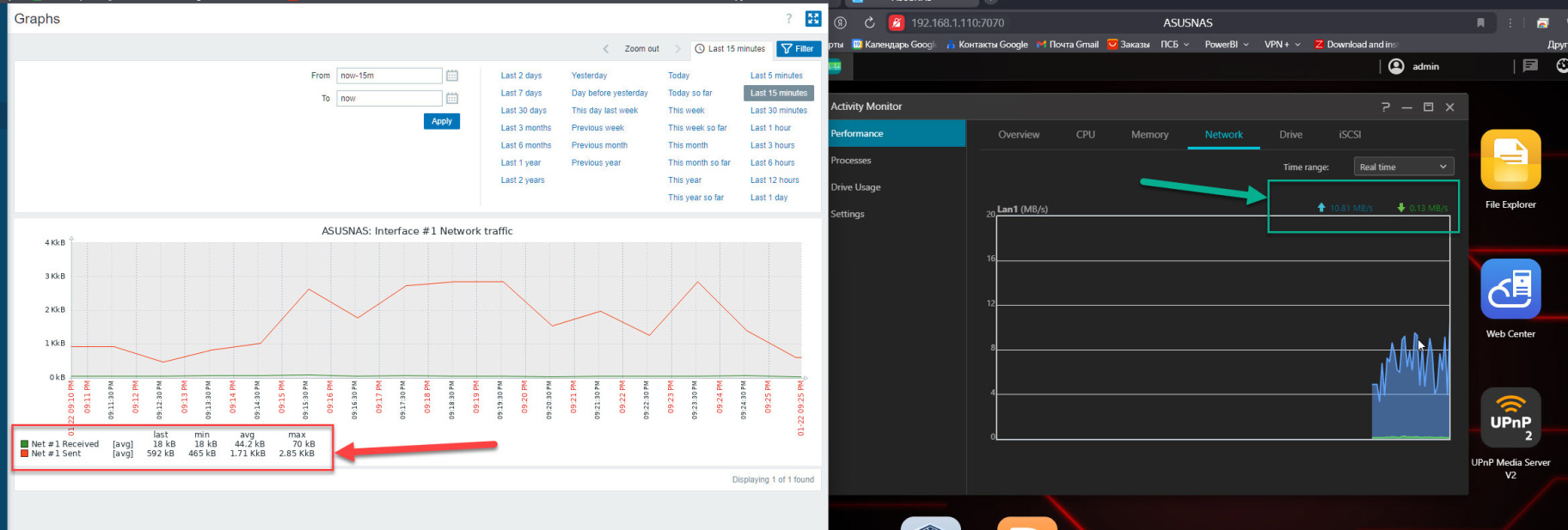The image size is (1568, 530).
Task: Click the From input field with now-15m
Action: 389,76
